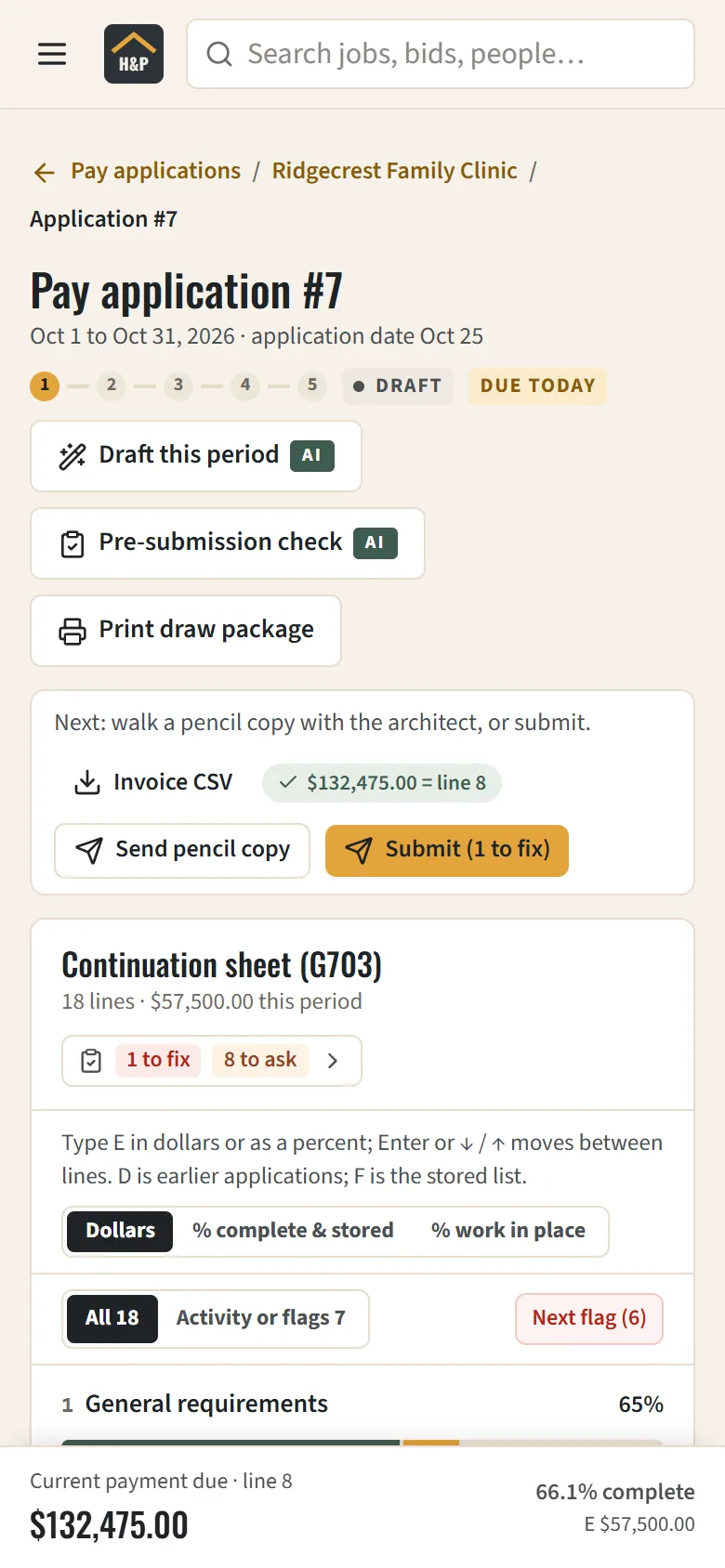Image resolution: width=725 pixels, height=1568 pixels.
Task: Click the paper plane icon on Submit
Action: point(359,850)
